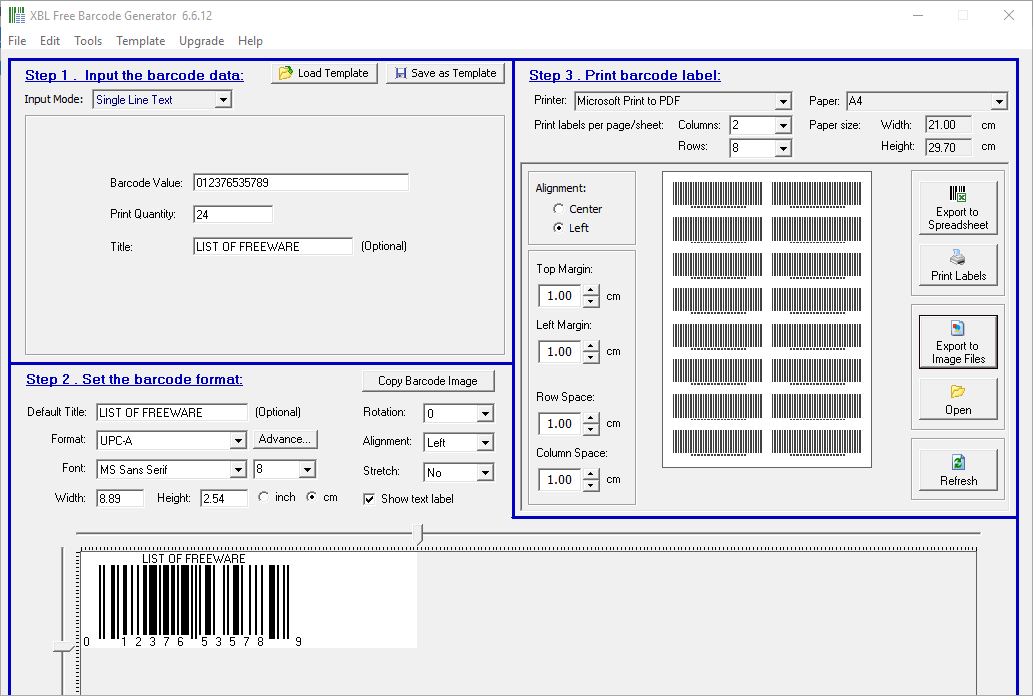Click the Column Space value field
This screenshot has width=1033, height=696.
point(560,480)
